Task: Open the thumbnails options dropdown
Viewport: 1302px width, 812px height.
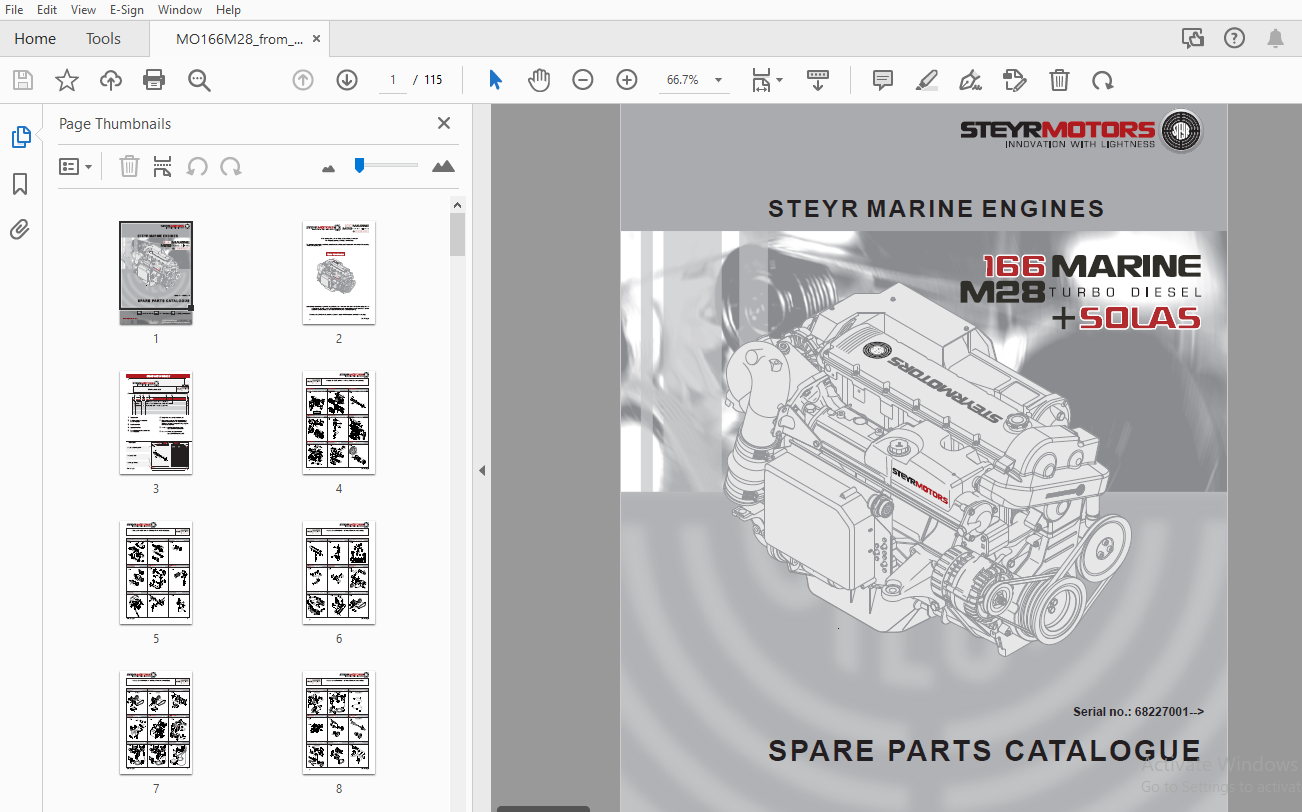Action: pos(76,167)
